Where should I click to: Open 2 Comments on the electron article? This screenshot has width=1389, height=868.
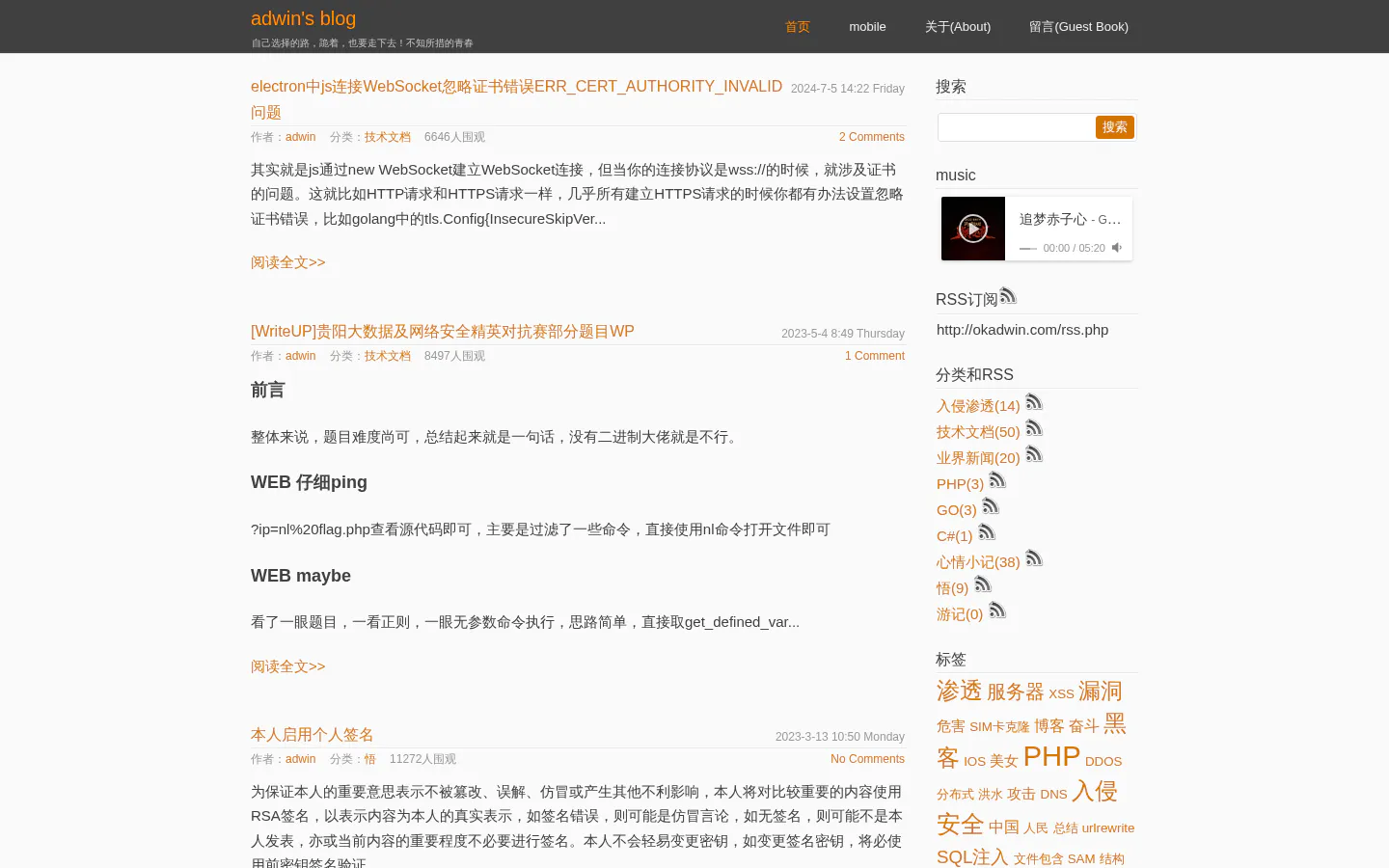tap(872, 137)
